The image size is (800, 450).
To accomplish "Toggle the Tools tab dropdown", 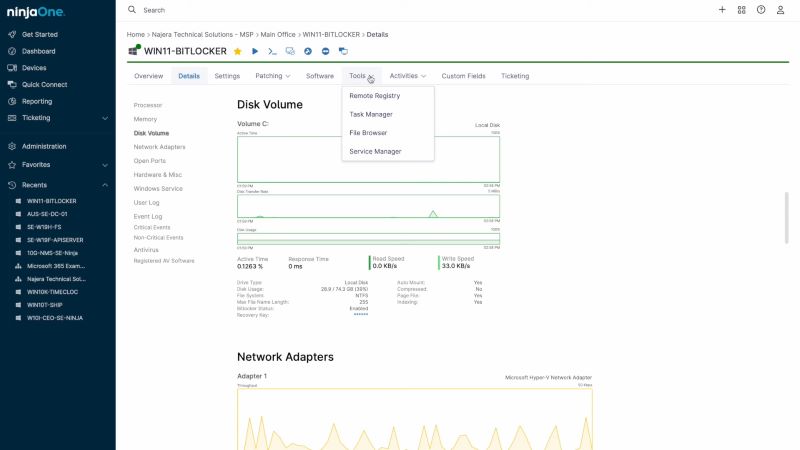I will [x=361, y=76].
